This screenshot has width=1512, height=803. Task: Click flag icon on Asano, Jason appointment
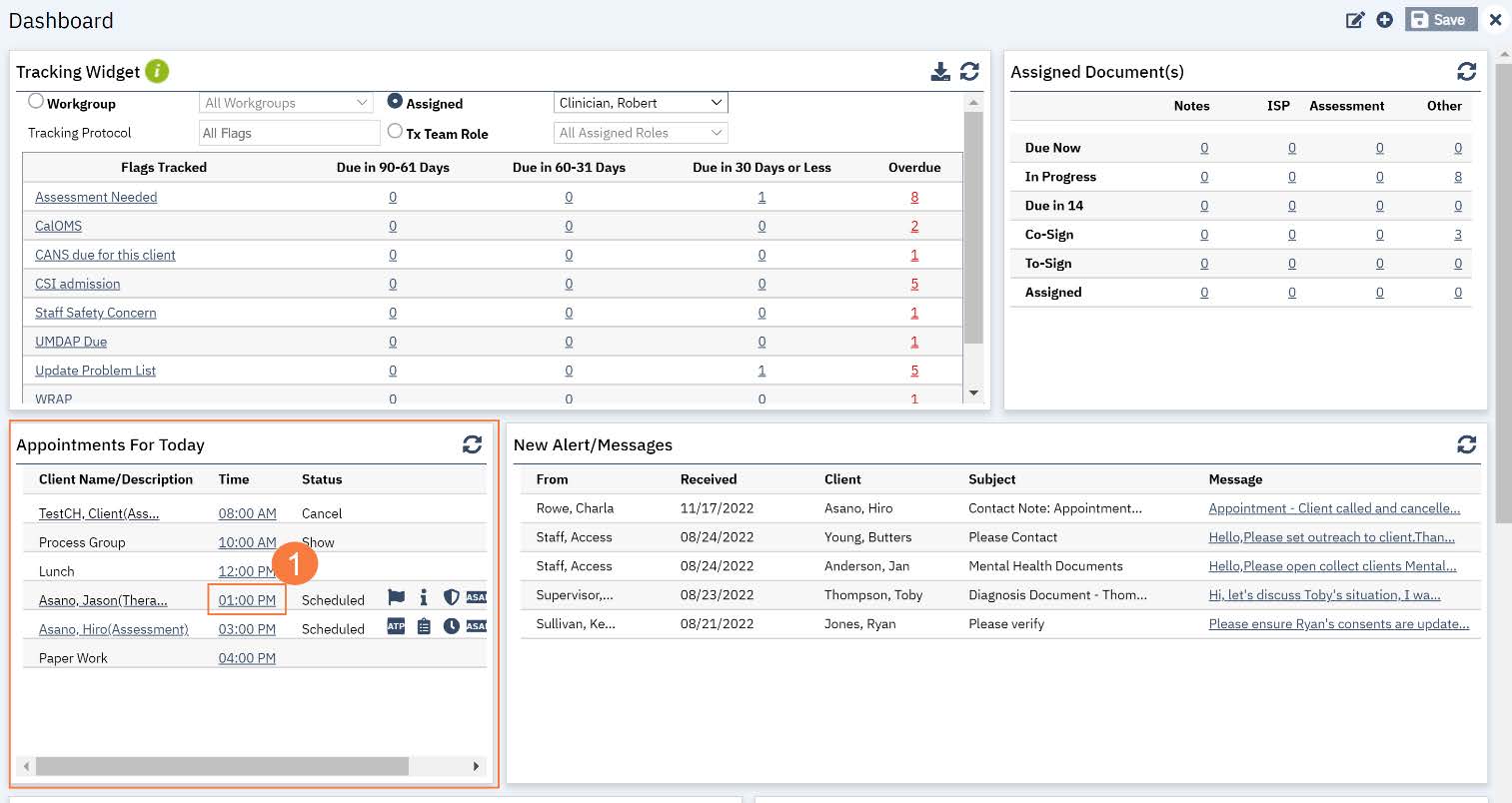click(397, 598)
